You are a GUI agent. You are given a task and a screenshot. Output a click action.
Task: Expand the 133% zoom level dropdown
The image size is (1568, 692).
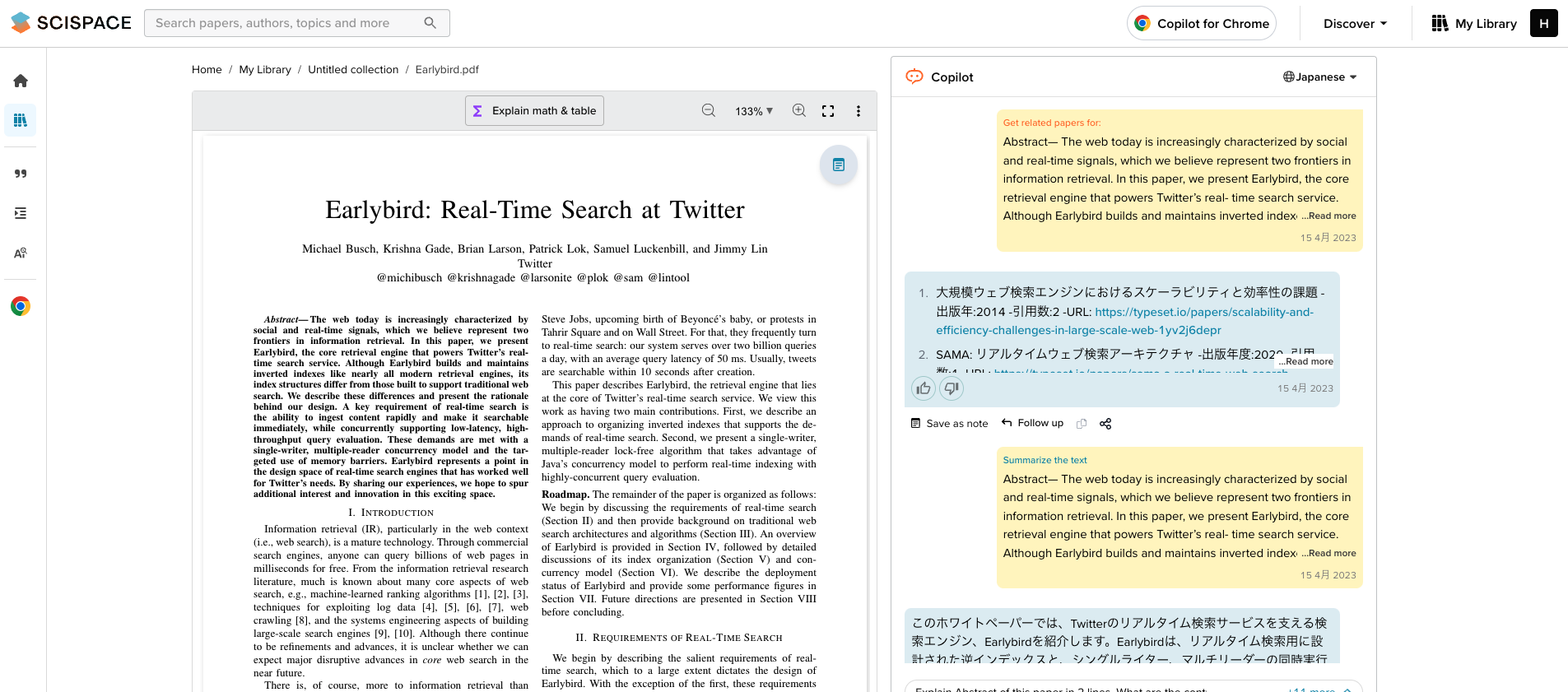754,111
